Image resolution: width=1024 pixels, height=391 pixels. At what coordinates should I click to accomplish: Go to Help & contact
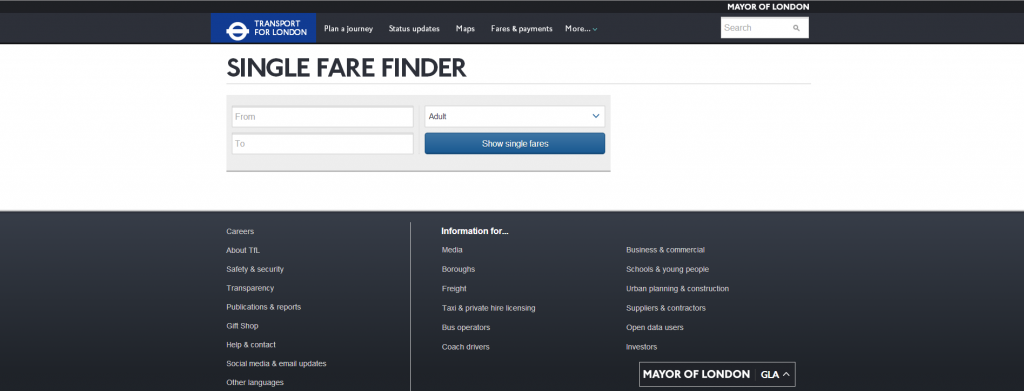click(251, 345)
